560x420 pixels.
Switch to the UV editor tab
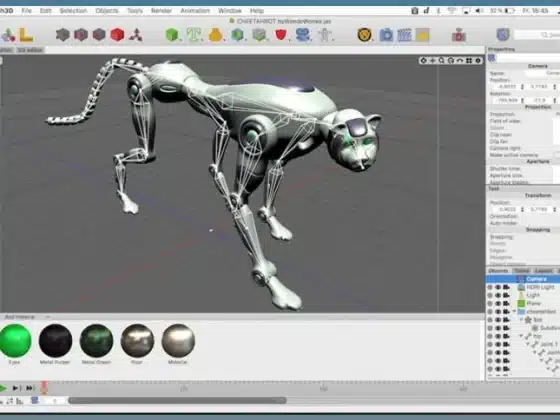click(30, 50)
